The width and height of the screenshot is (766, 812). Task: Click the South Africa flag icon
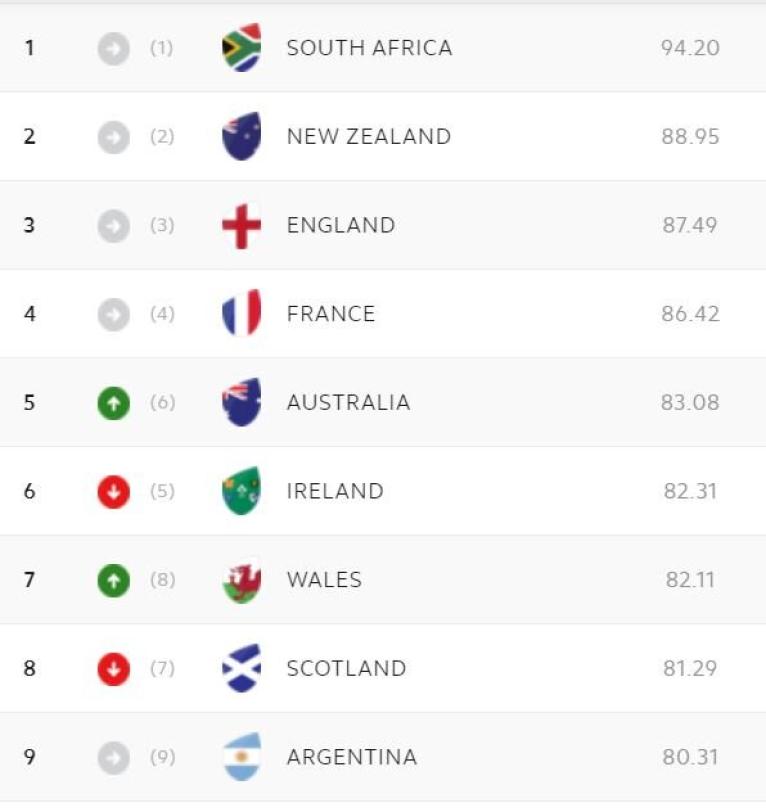(241, 48)
